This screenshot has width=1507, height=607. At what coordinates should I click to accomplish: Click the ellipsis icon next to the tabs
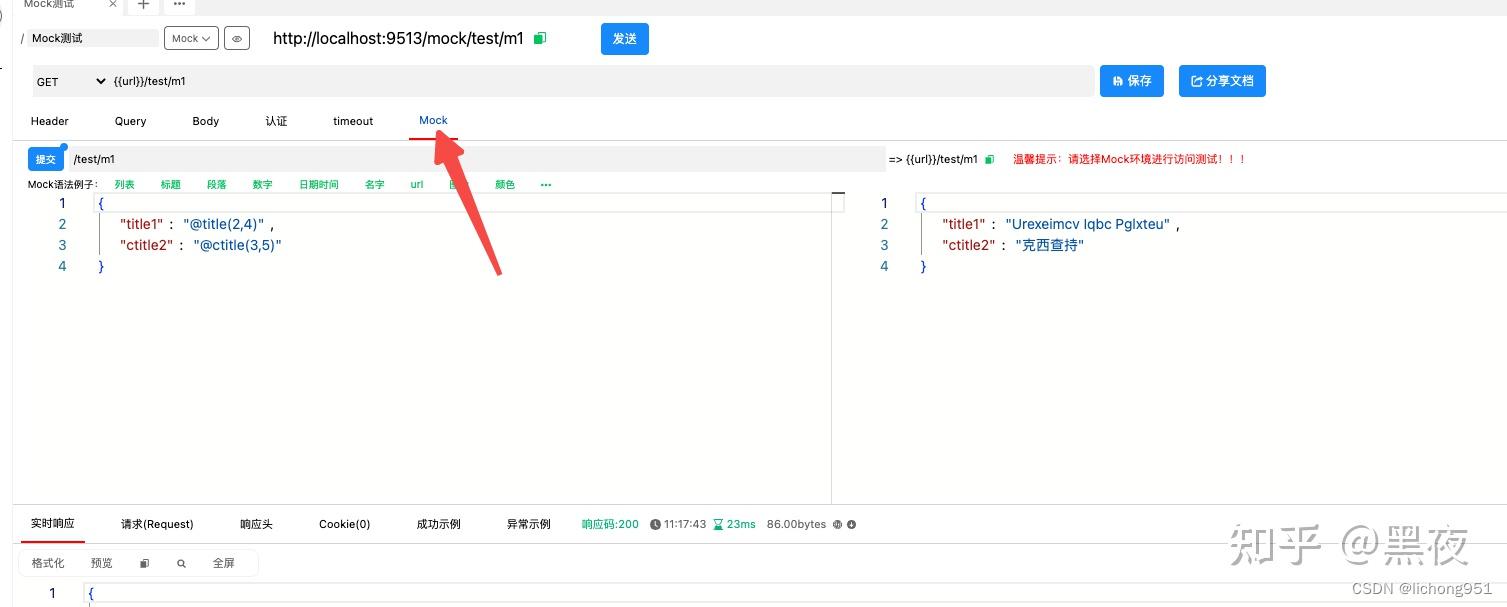(178, 7)
